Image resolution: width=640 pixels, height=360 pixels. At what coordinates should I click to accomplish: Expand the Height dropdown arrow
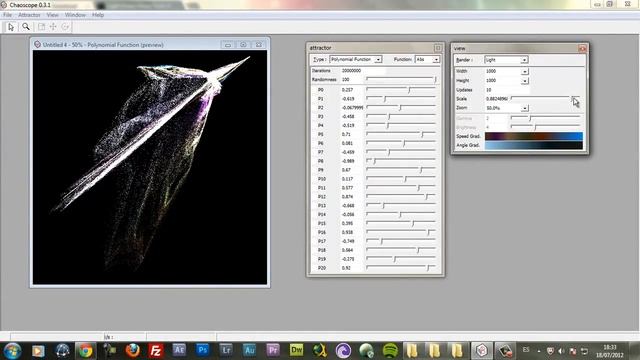pyautogui.click(x=524, y=81)
